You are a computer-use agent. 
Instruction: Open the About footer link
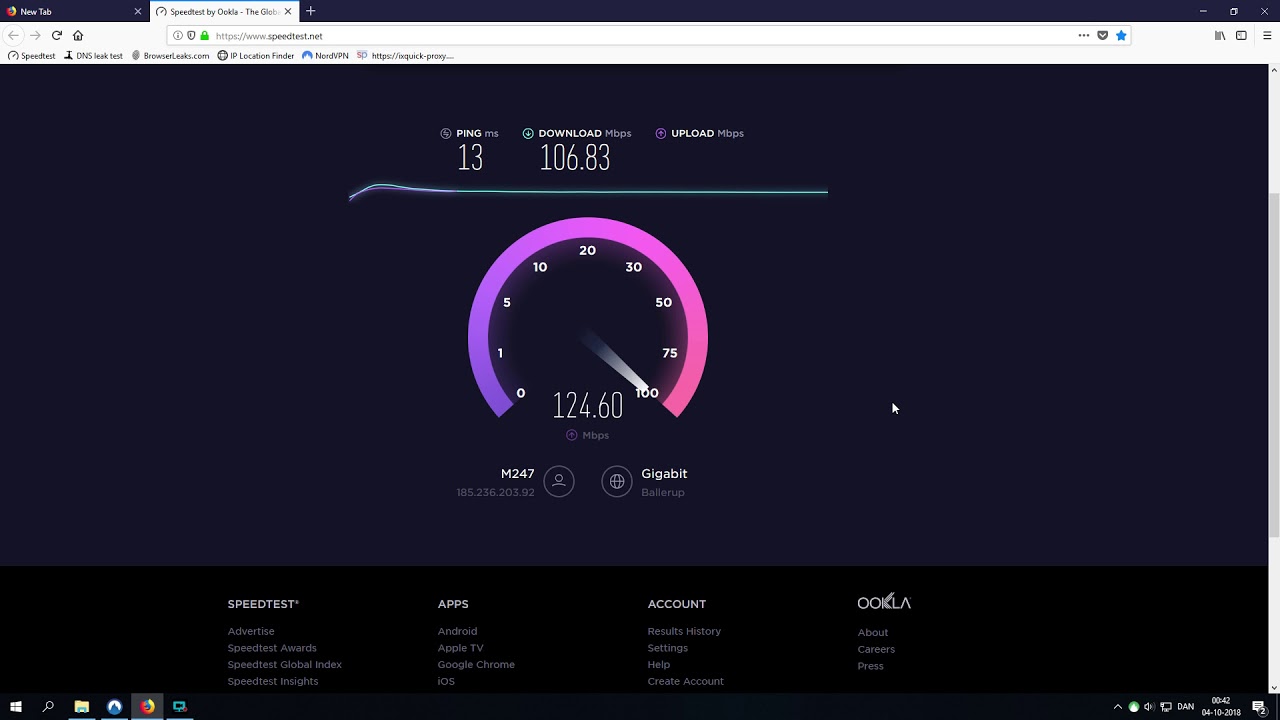coord(873,632)
